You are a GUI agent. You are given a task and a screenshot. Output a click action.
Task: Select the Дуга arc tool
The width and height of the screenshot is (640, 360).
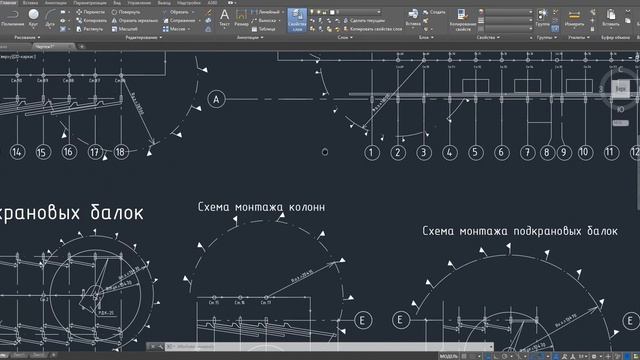(x=50, y=18)
